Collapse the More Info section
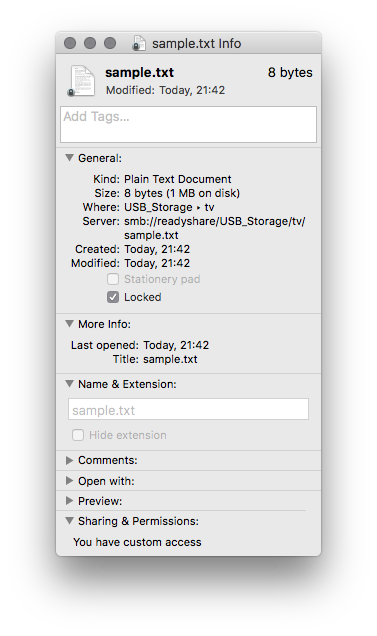This screenshot has height=636, width=377. pyautogui.click(x=69, y=323)
